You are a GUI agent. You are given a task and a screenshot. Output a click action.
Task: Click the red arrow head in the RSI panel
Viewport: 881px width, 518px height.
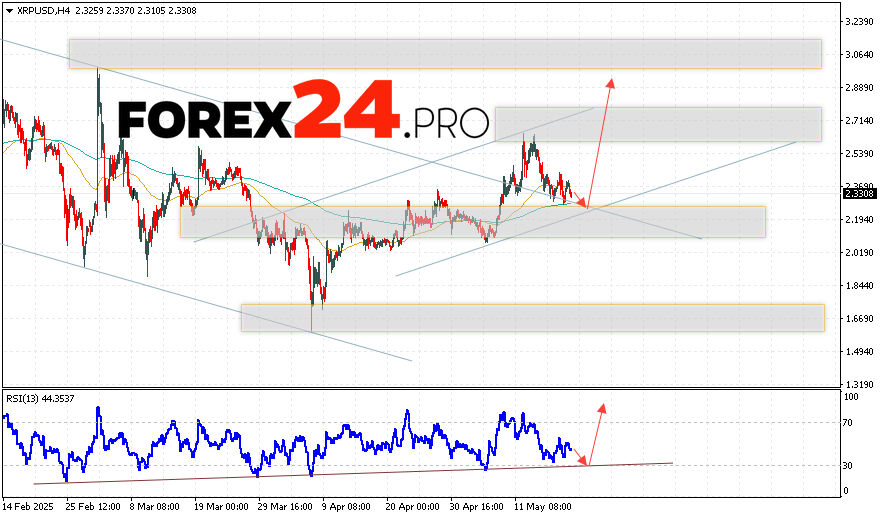click(x=602, y=408)
